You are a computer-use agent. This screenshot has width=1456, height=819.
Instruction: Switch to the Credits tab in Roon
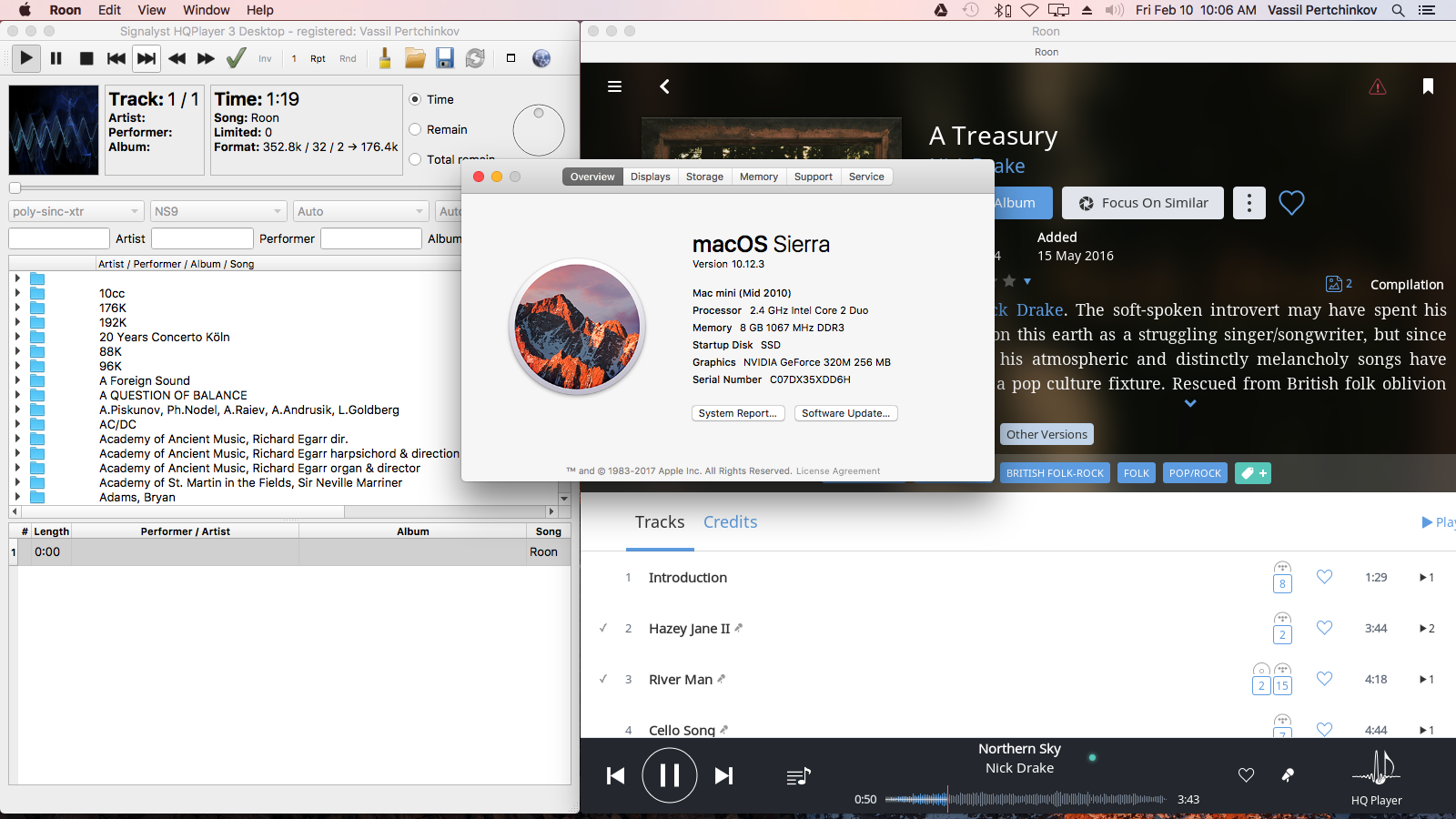[730, 522]
